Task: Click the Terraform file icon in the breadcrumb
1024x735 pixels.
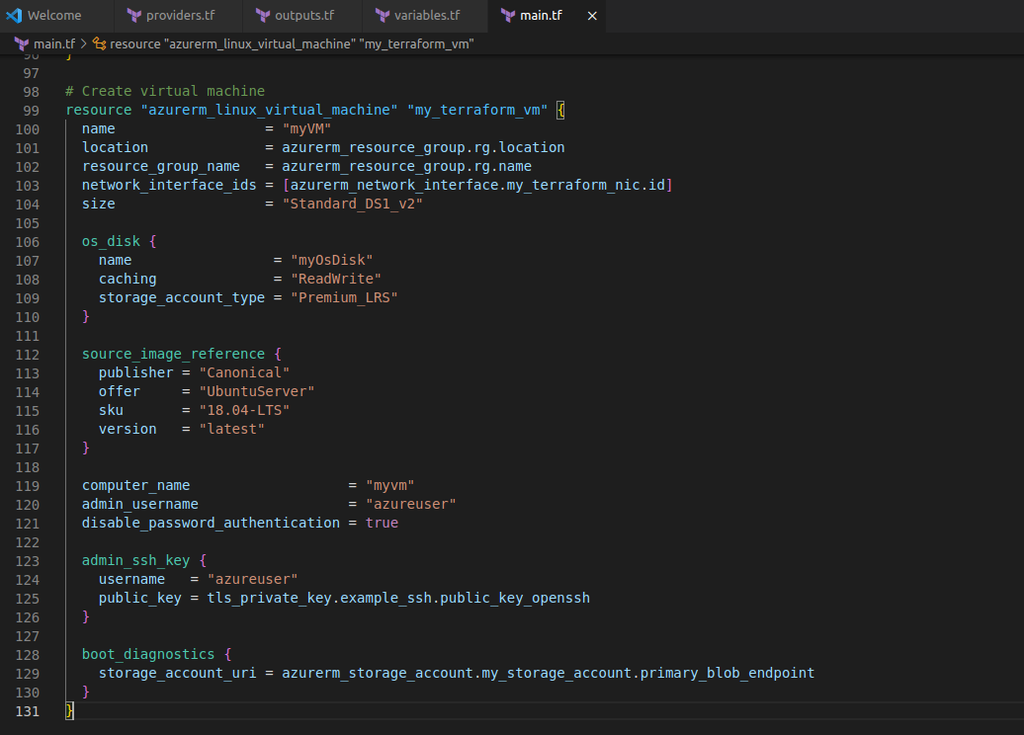Action: coord(21,44)
